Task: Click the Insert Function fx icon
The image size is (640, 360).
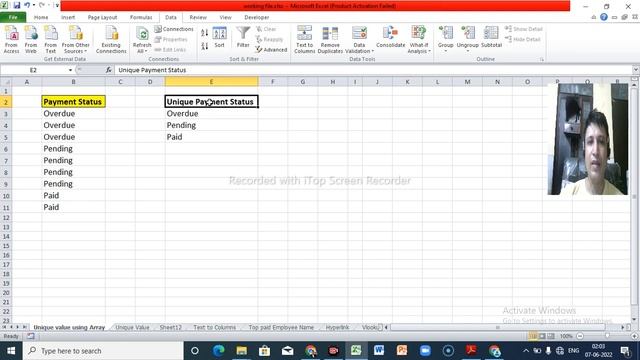Action: tap(109, 70)
